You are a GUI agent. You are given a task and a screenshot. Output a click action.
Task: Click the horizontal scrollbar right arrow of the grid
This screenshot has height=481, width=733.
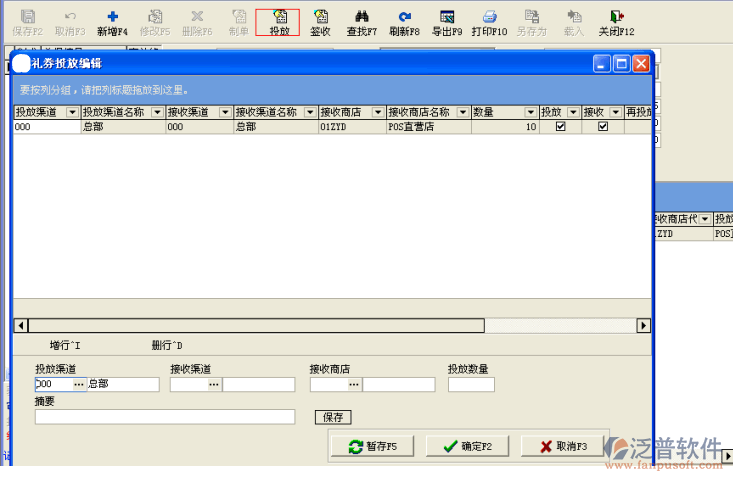tap(644, 326)
